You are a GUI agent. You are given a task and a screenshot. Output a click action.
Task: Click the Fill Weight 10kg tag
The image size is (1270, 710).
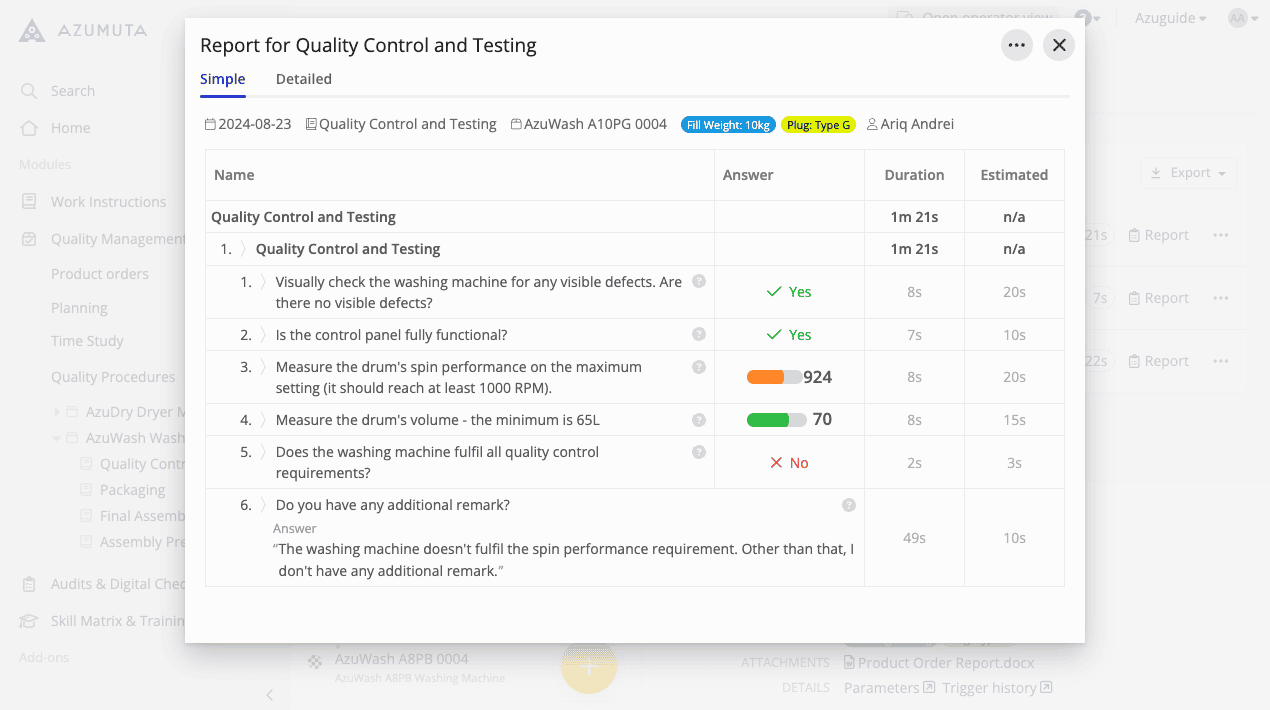[728, 125]
